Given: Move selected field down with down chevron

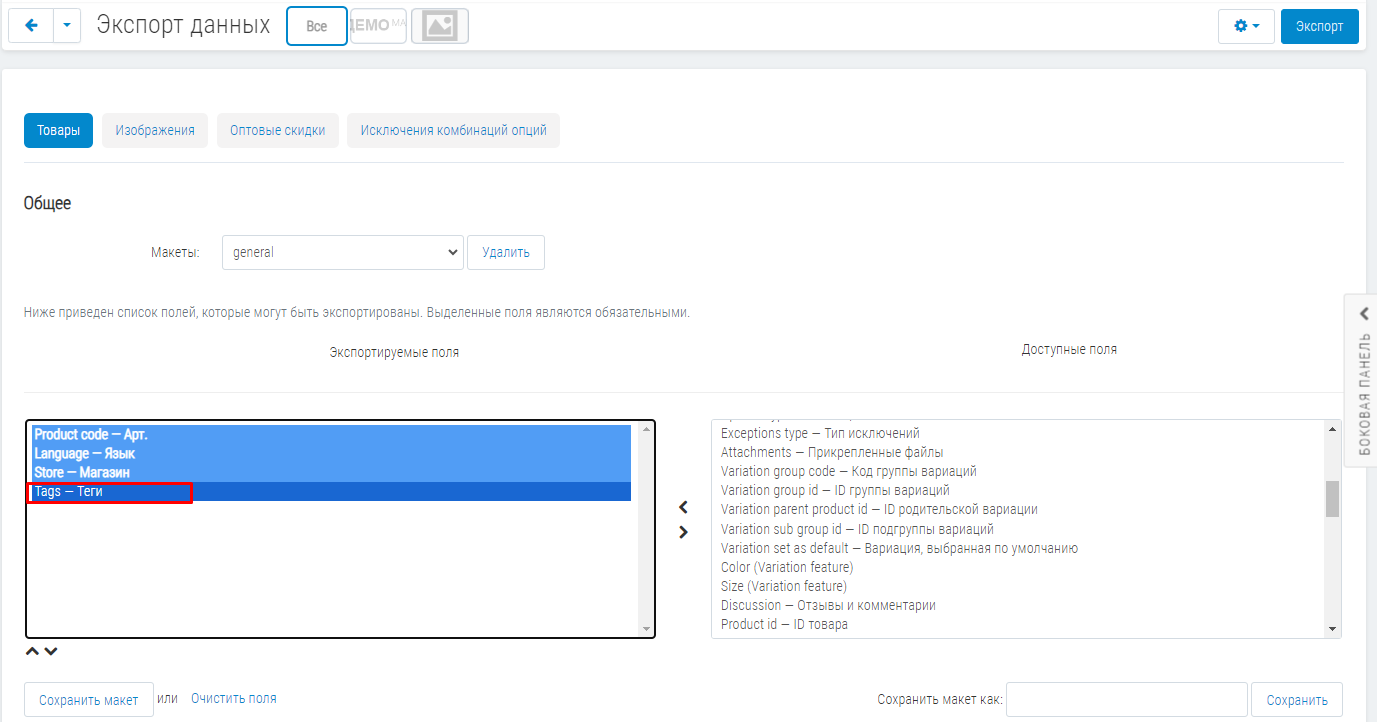Looking at the screenshot, I should pyautogui.click(x=51, y=652).
